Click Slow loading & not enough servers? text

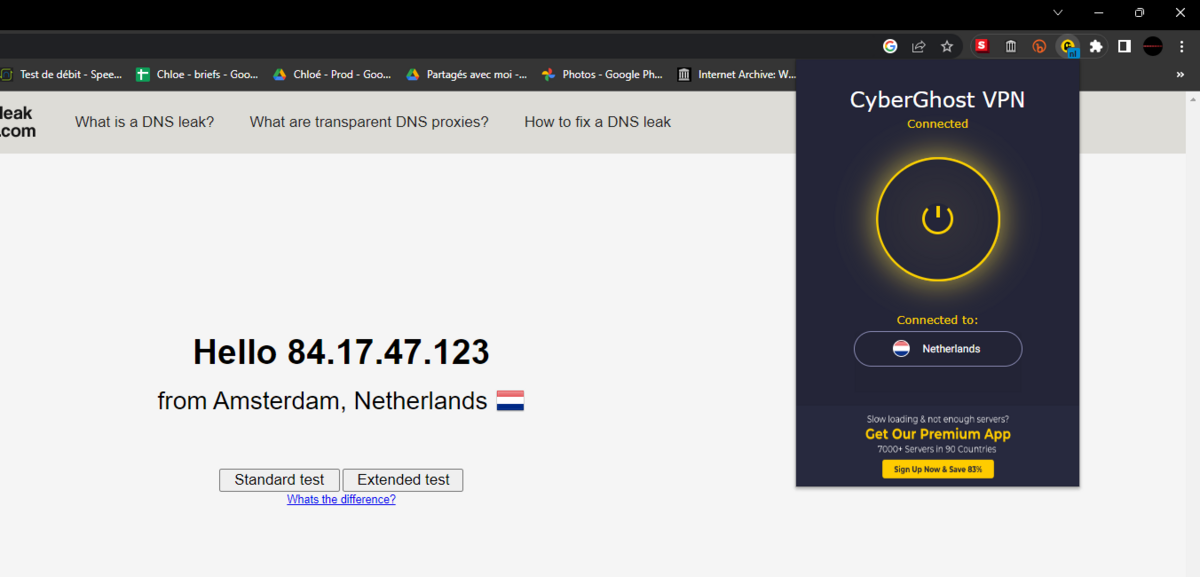point(938,419)
